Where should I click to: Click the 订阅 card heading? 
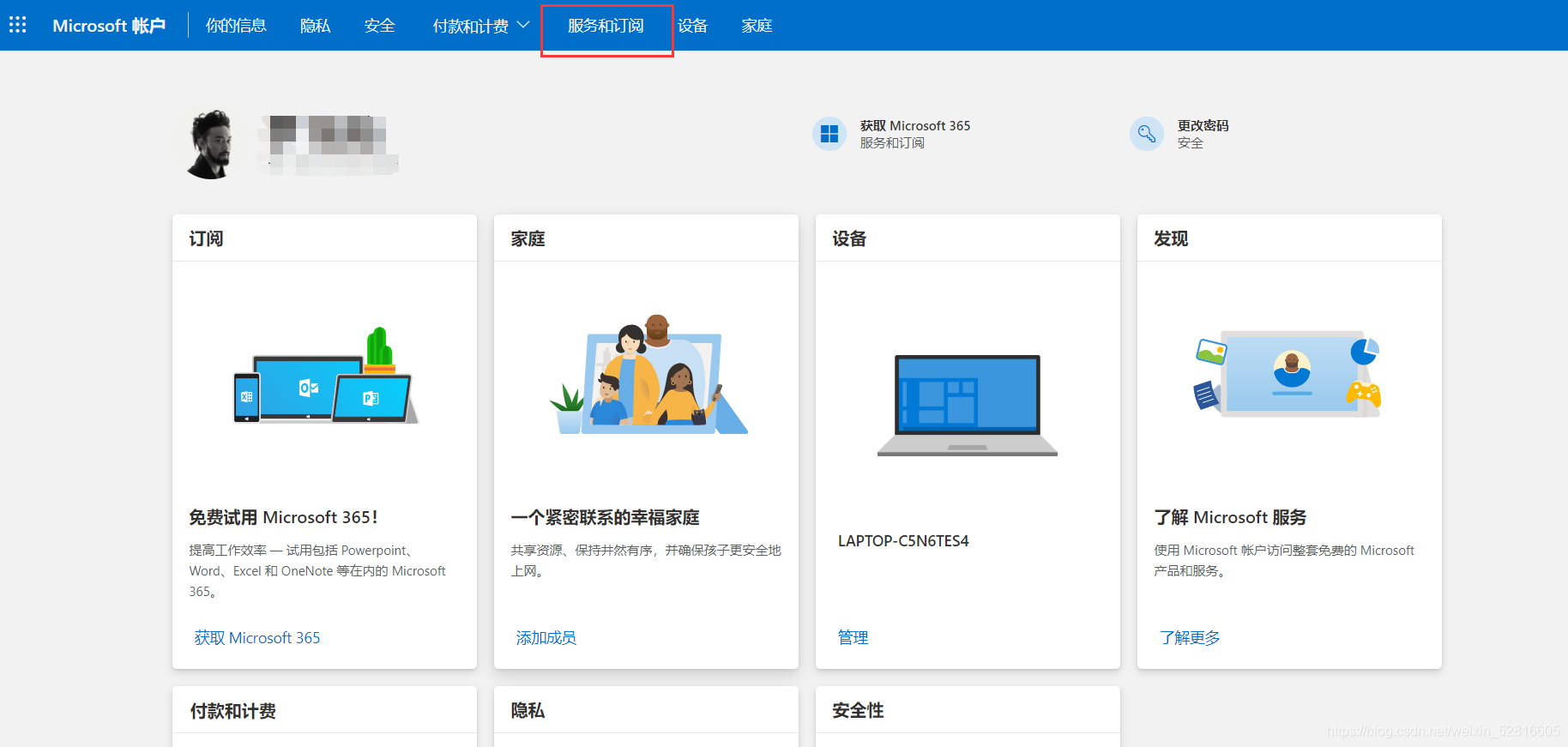click(206, 238)
